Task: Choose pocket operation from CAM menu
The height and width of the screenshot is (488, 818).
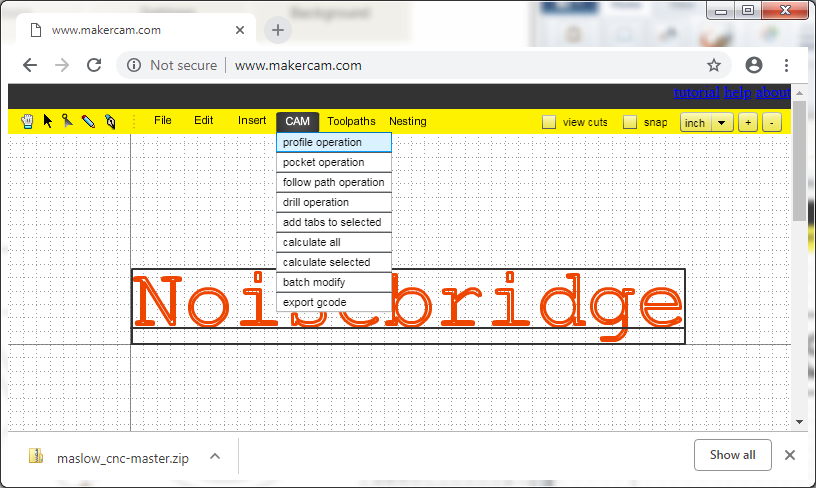Action: [333, 162]
